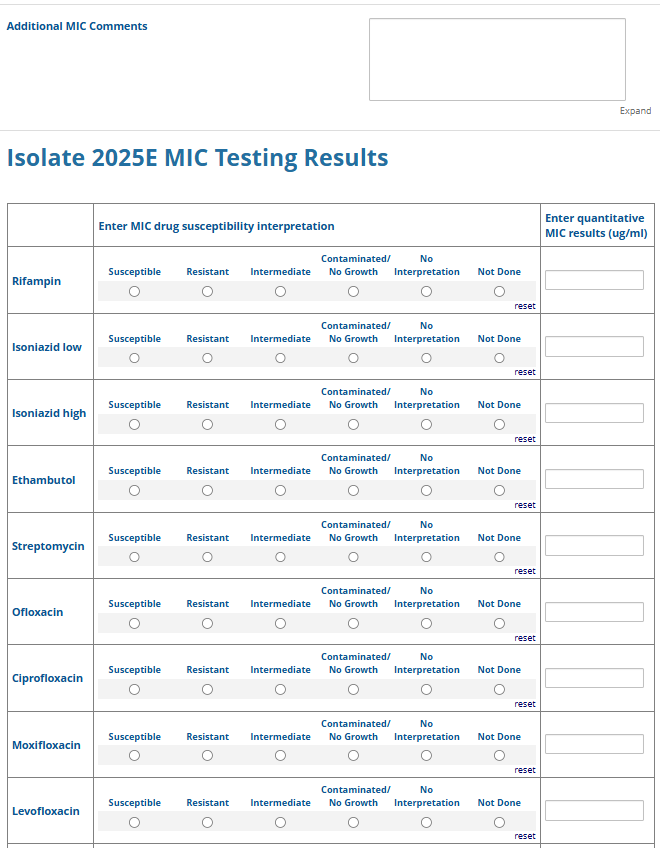Screen dimensions: 660x848
Task: Expand the Additional MIC Comments box
Action: click(x=635, y=111)
